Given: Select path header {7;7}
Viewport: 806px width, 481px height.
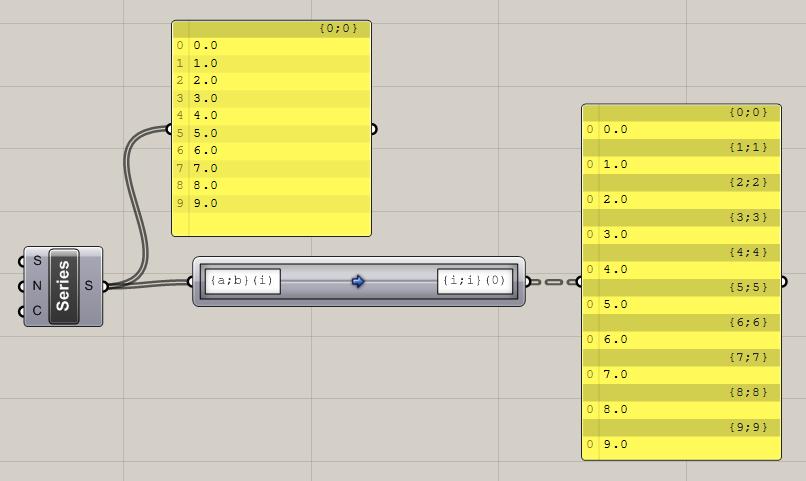Looking at the screenshot, I should (x=748, y=357).
